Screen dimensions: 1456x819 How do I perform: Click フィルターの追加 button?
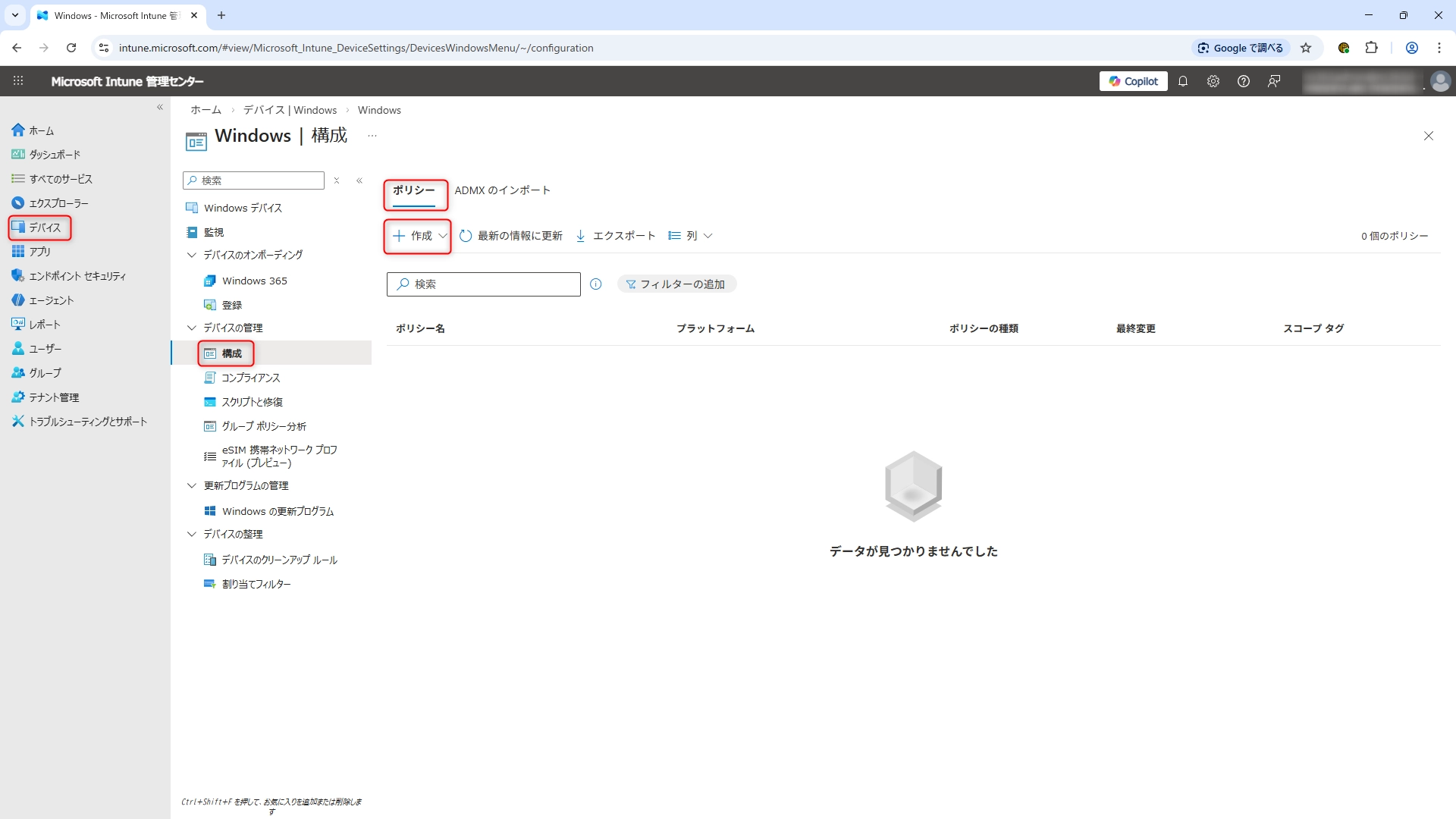[676, 284]
